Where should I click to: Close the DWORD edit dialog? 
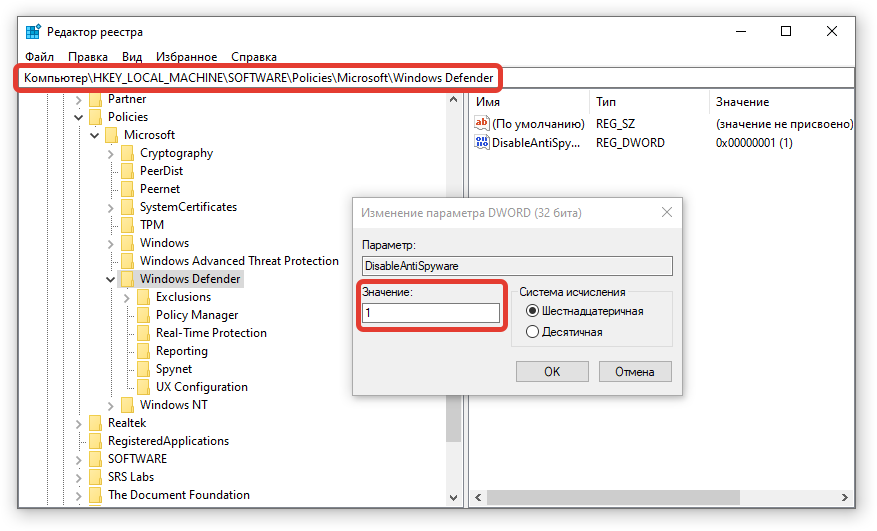click(666, 212)
